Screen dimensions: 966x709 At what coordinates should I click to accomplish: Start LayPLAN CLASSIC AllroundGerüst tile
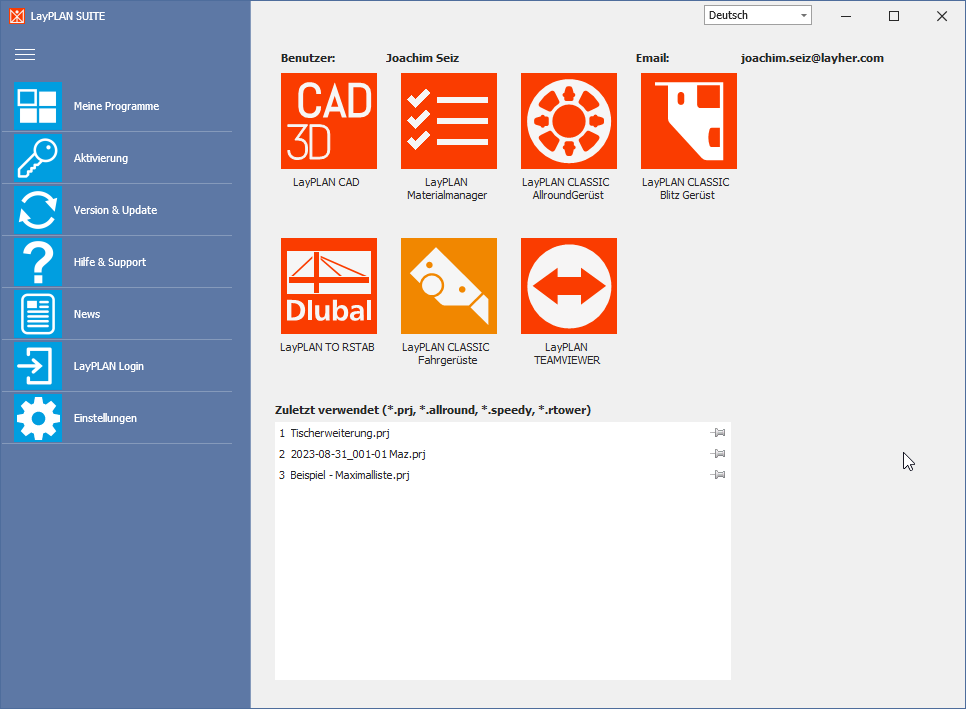coord(568,121)
